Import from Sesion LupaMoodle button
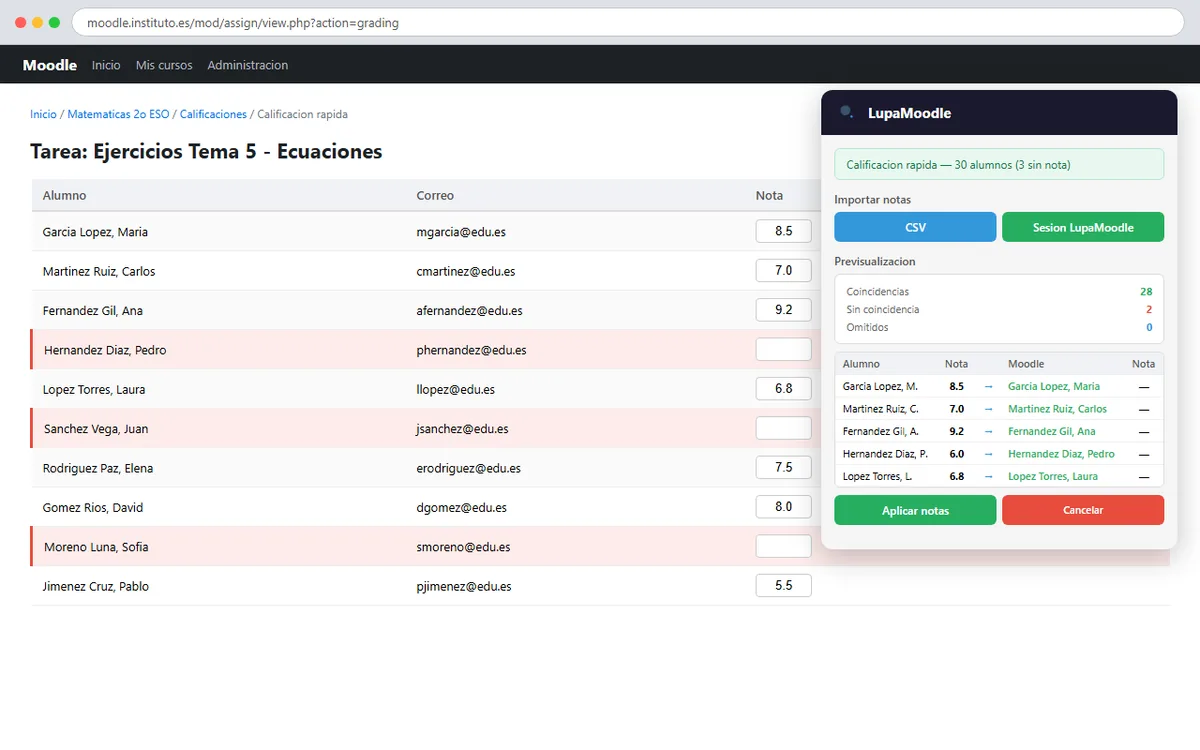This screenshot has width=1200, height=750. pos(1083,227)
